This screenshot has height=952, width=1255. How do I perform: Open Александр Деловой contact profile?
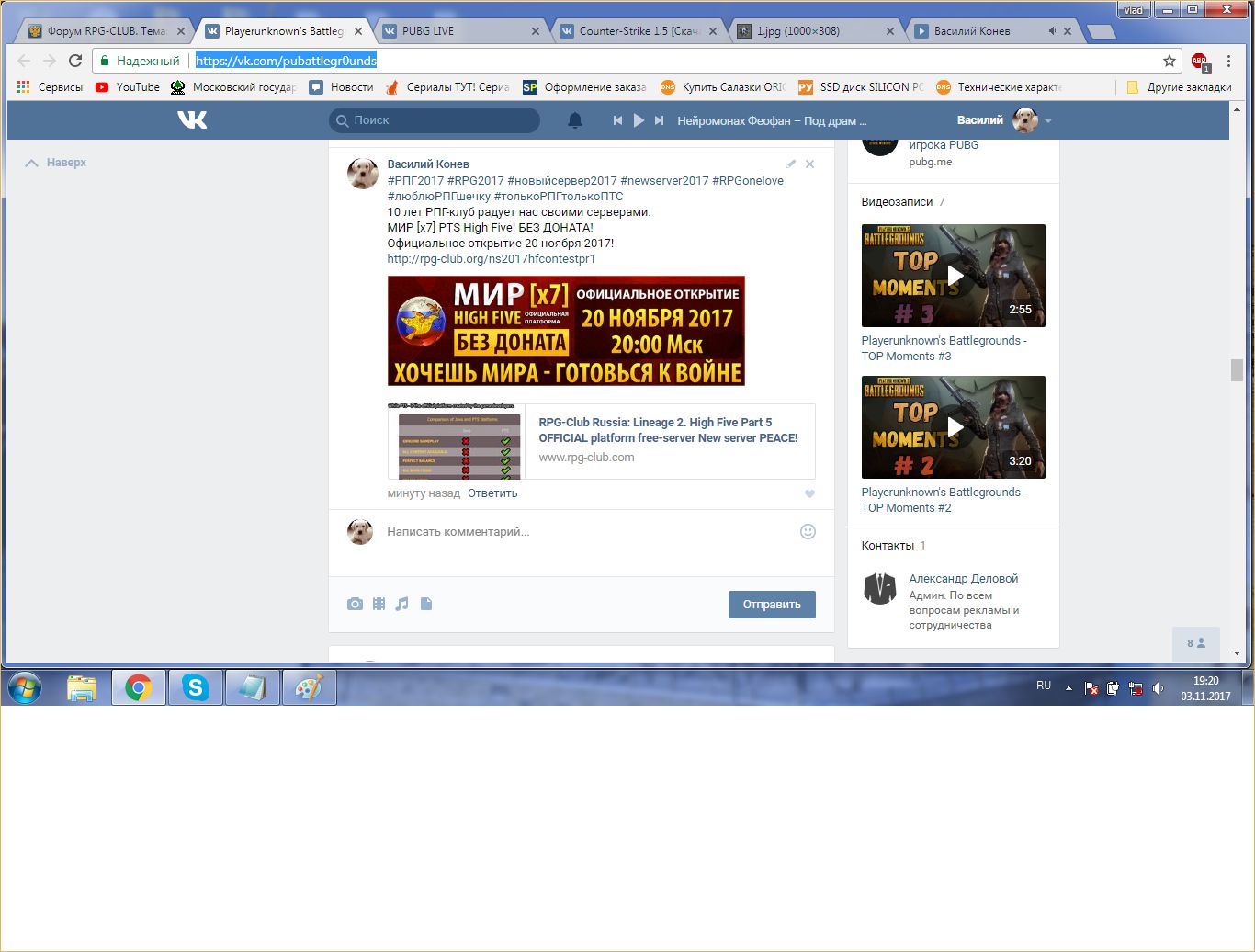964,579
